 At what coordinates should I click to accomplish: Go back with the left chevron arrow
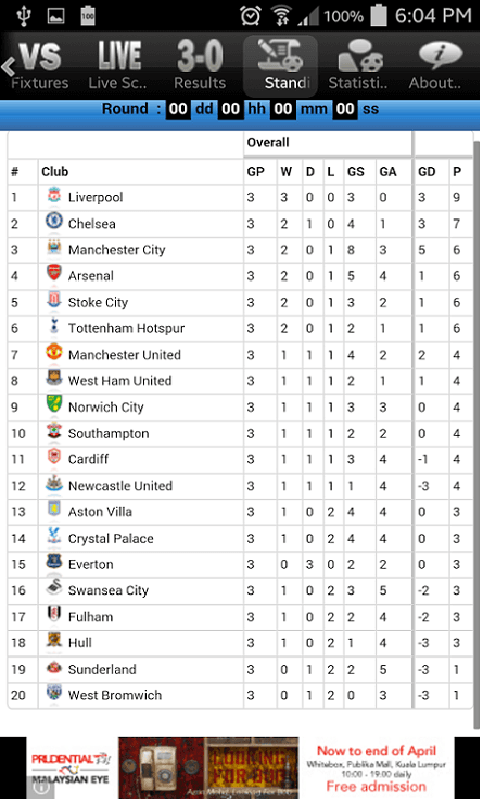[x=8, y=66]
